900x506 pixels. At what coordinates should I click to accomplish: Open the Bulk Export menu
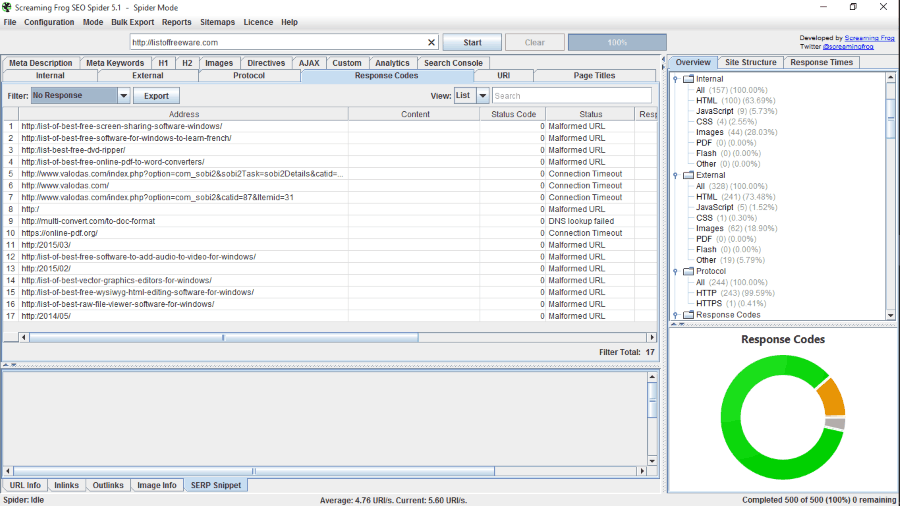[x=133, y=22]
